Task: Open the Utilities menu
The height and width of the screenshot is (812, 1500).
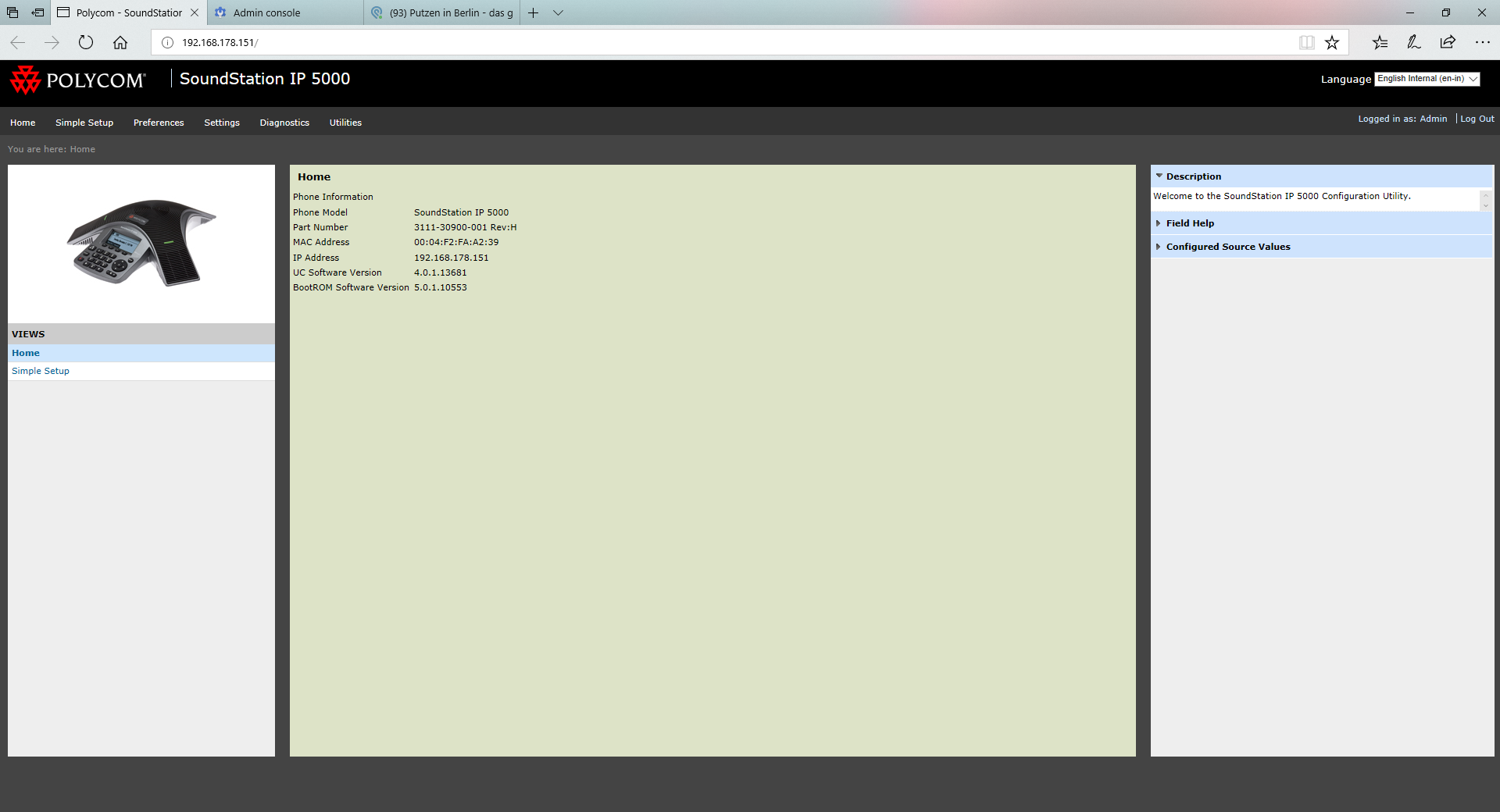Action: (345, 123)
